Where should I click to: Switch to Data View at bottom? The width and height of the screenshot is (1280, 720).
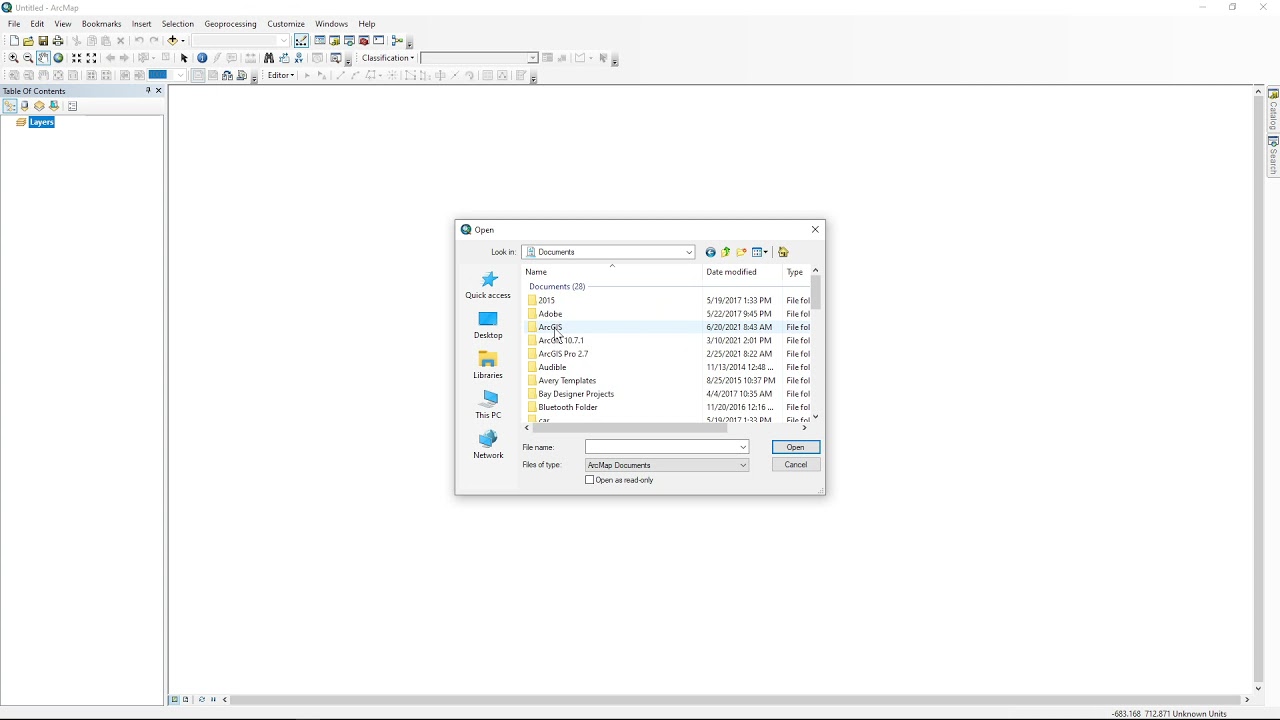click(x=174, y=700)
